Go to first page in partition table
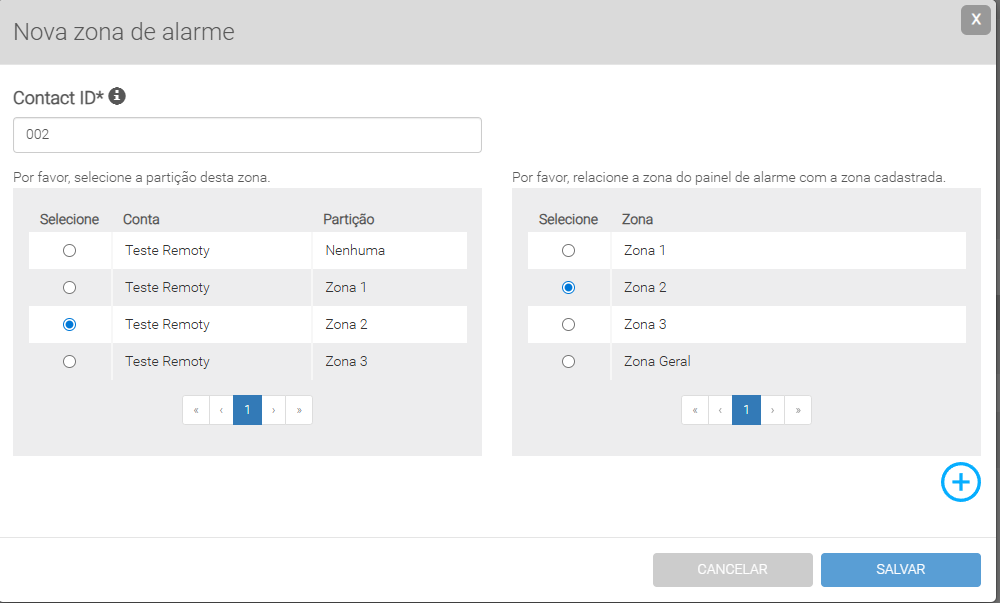 coord(196,410)
